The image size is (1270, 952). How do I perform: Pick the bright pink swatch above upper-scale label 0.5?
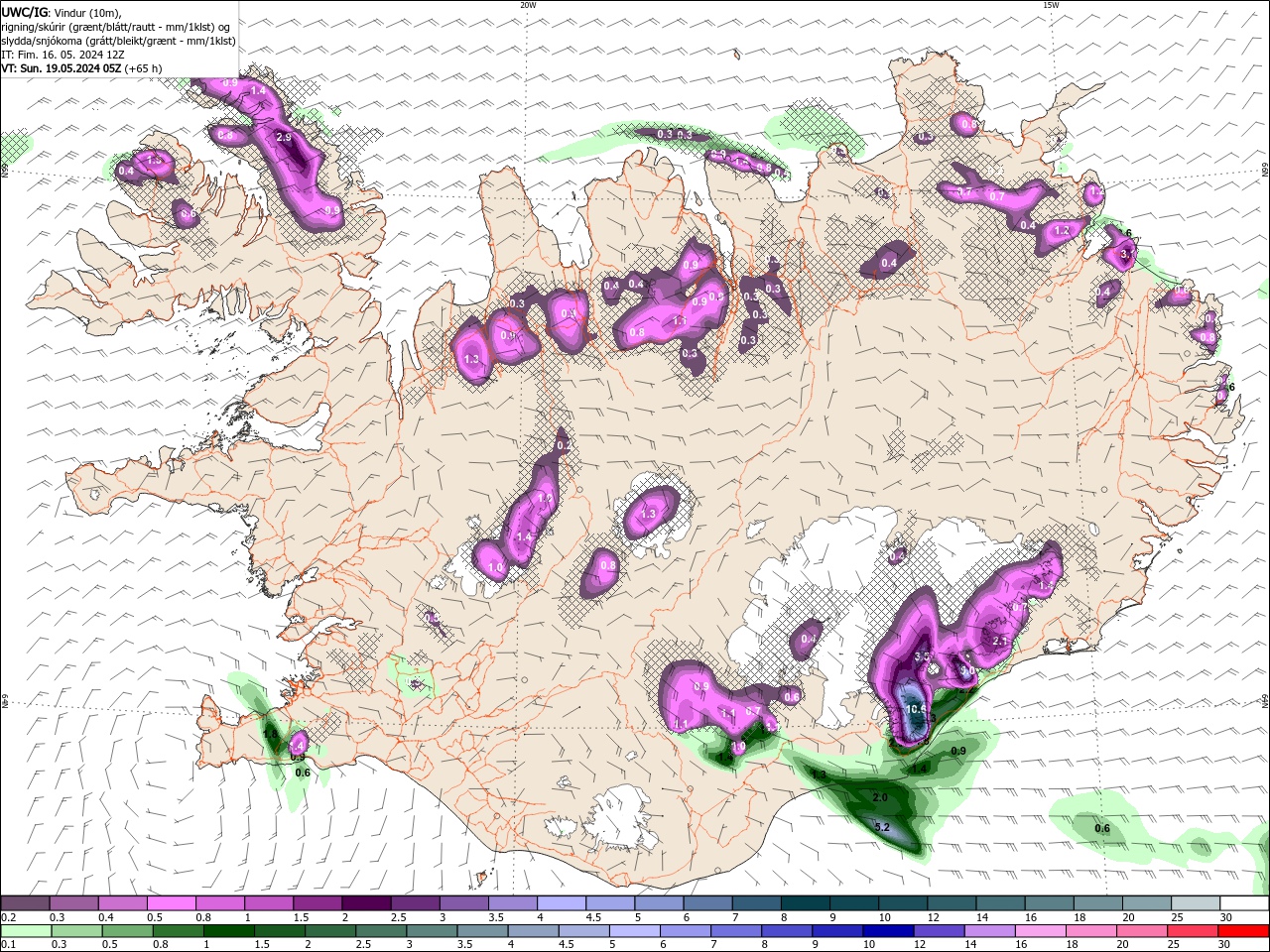click(171, 903)
